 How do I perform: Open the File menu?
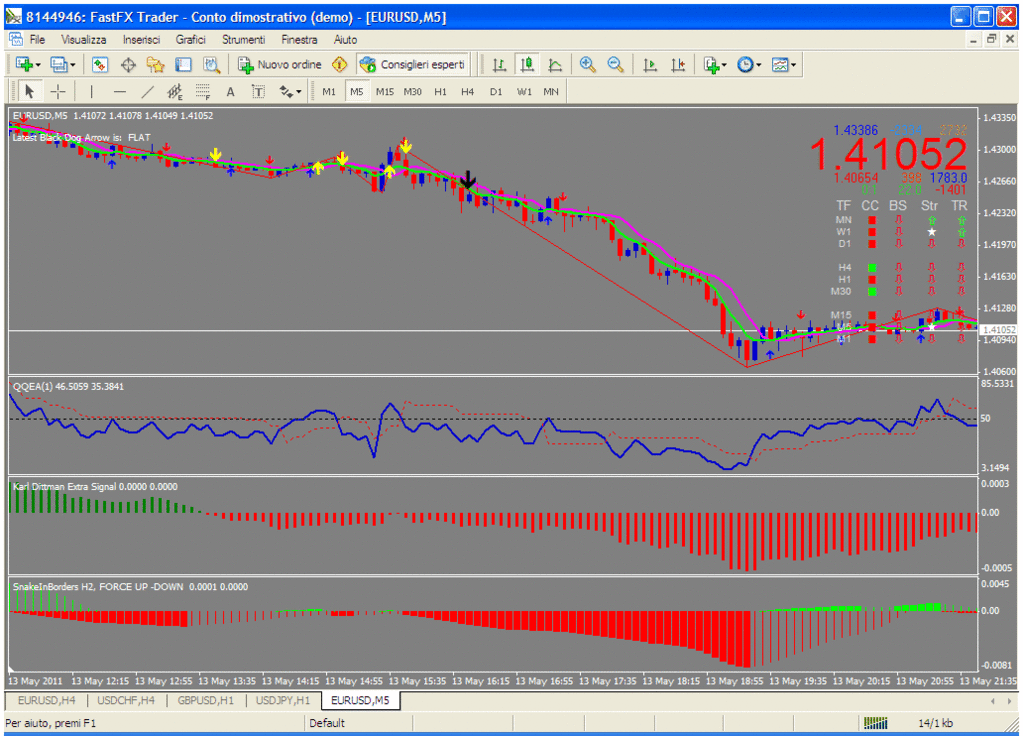(x=37, y=40)
